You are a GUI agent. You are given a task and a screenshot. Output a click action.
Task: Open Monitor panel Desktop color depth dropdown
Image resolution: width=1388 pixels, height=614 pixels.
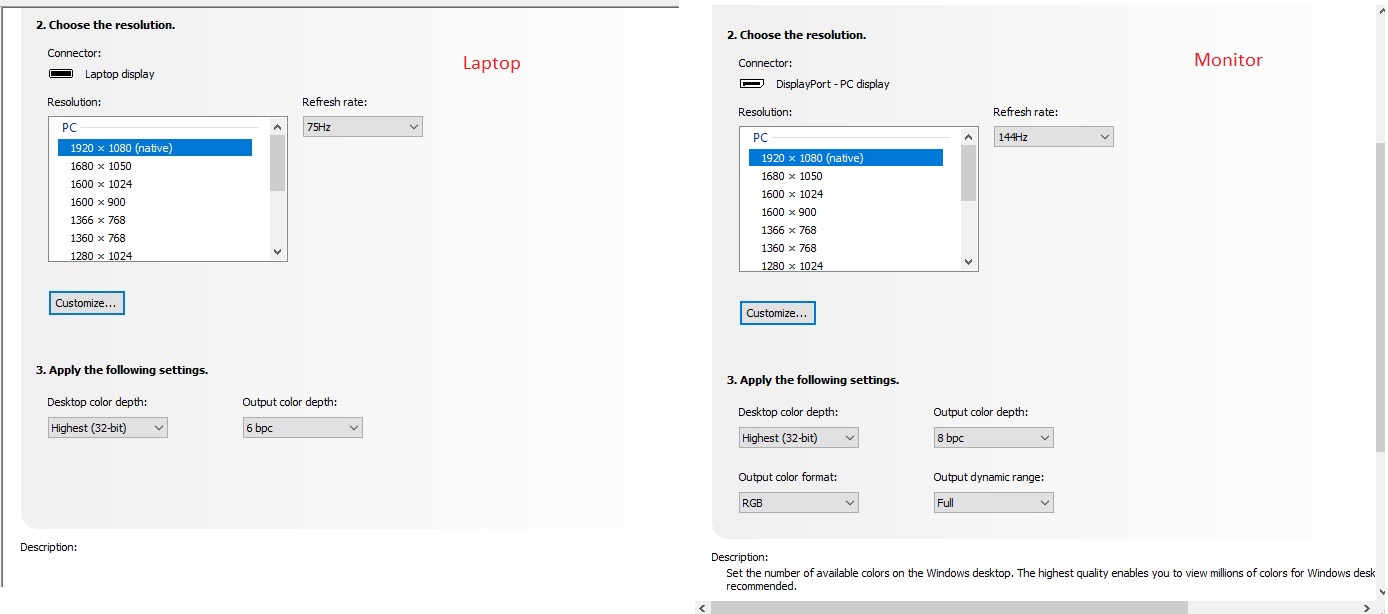click(799, 438)
